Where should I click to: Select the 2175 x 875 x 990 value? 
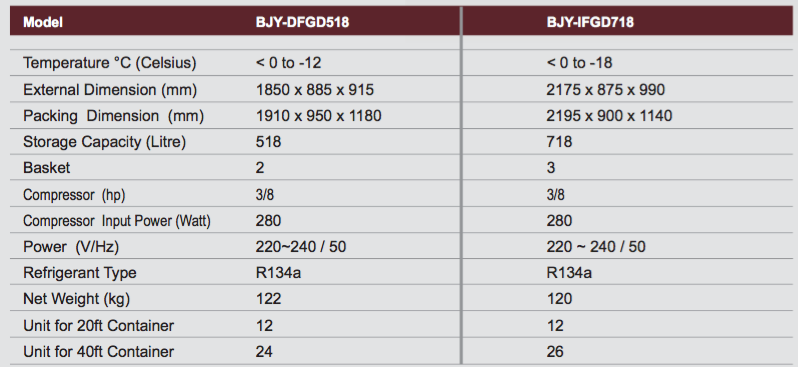(x=606, y=90)
